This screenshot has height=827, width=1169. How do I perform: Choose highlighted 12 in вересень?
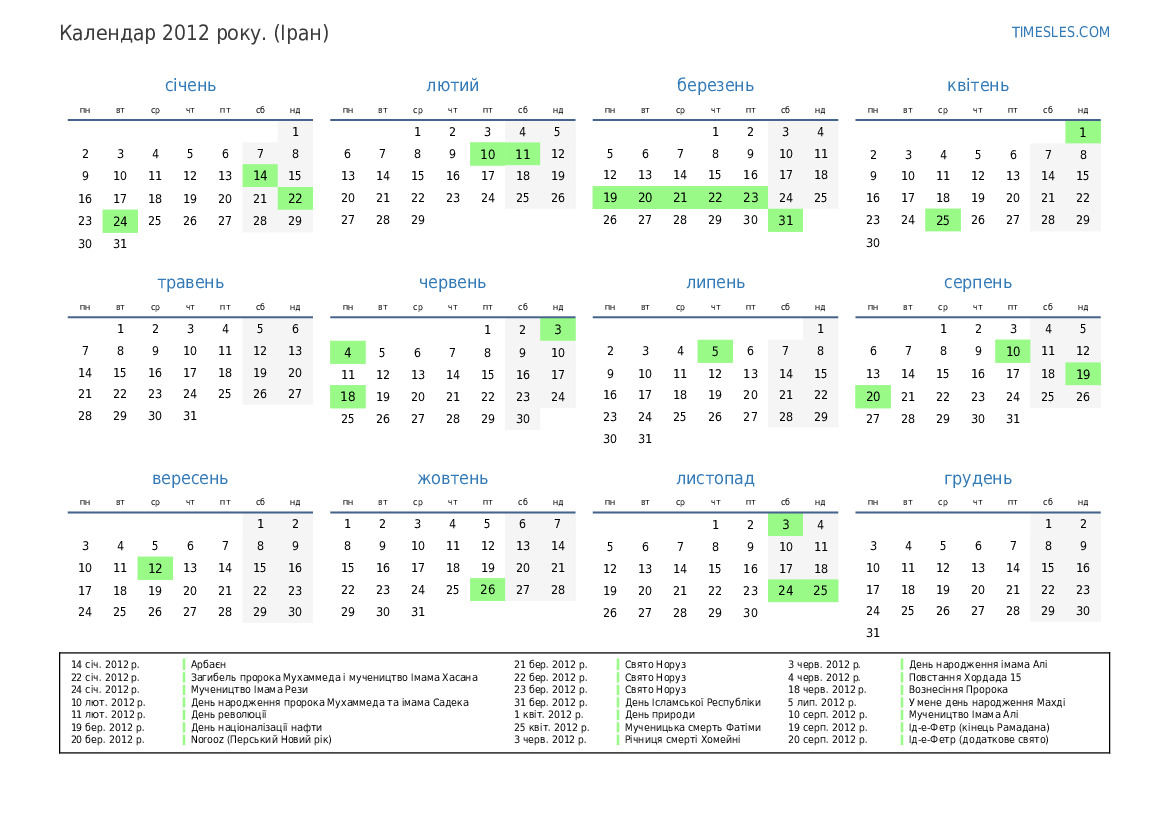pos(155,568)
